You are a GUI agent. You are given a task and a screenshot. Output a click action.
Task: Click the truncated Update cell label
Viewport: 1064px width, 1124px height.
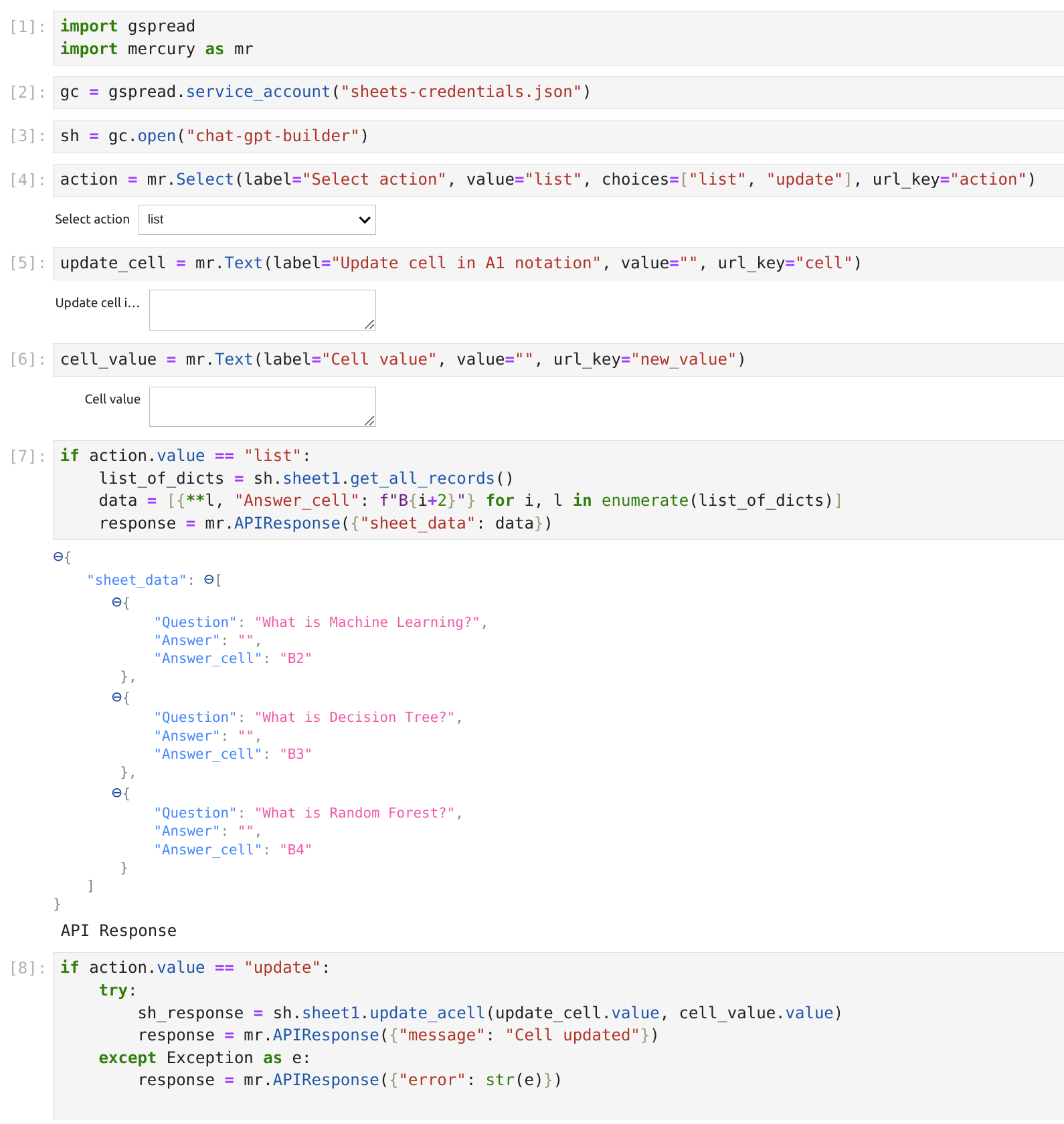pyautogui.click(x=98, y=303)
